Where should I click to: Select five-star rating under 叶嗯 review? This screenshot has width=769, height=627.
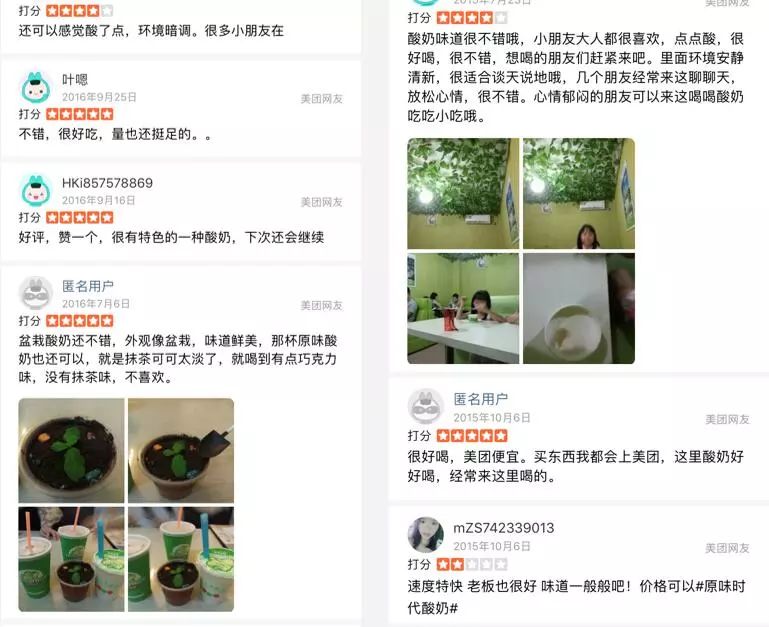[x=80, y=114]
